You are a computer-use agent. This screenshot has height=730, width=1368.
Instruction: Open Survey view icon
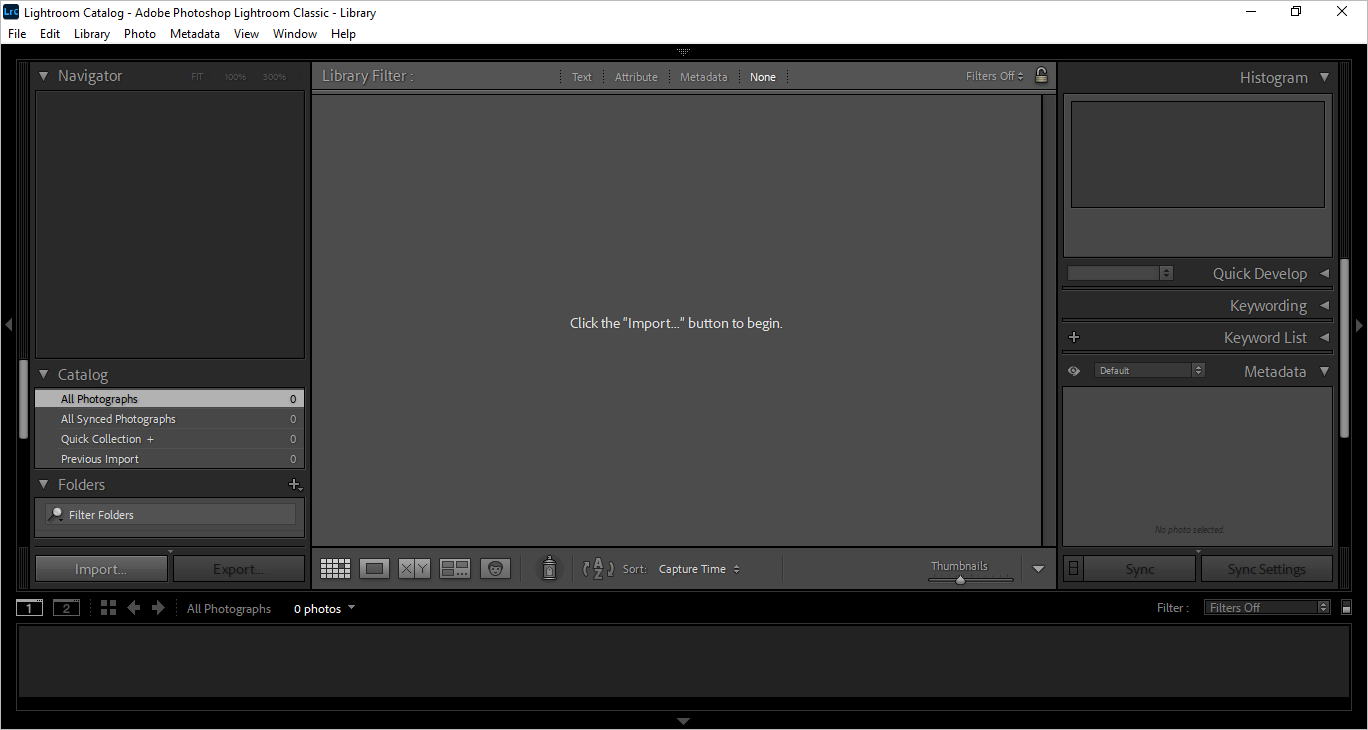pos(455,569)
